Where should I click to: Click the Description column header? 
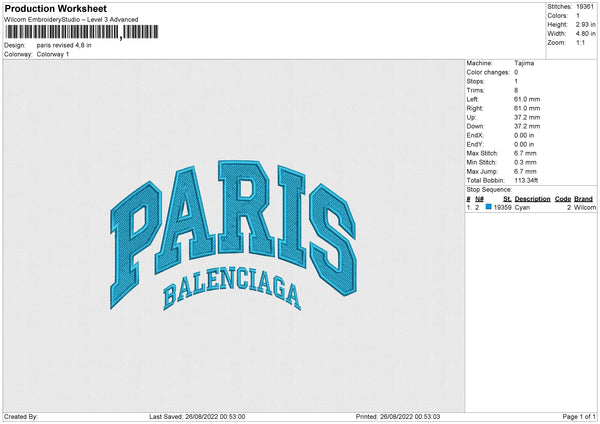point(532,199)
